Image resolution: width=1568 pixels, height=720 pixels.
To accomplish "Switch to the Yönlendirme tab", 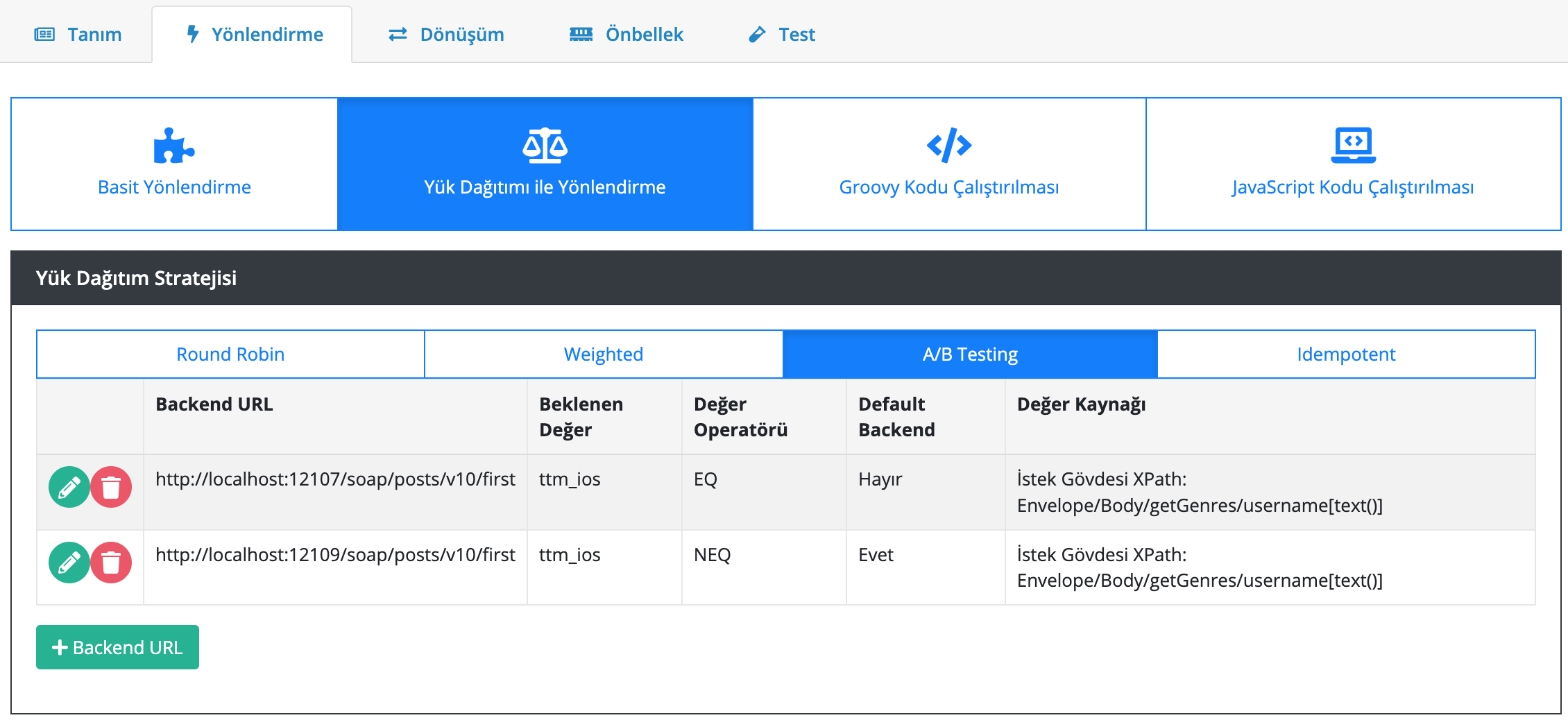I will 253,34.
